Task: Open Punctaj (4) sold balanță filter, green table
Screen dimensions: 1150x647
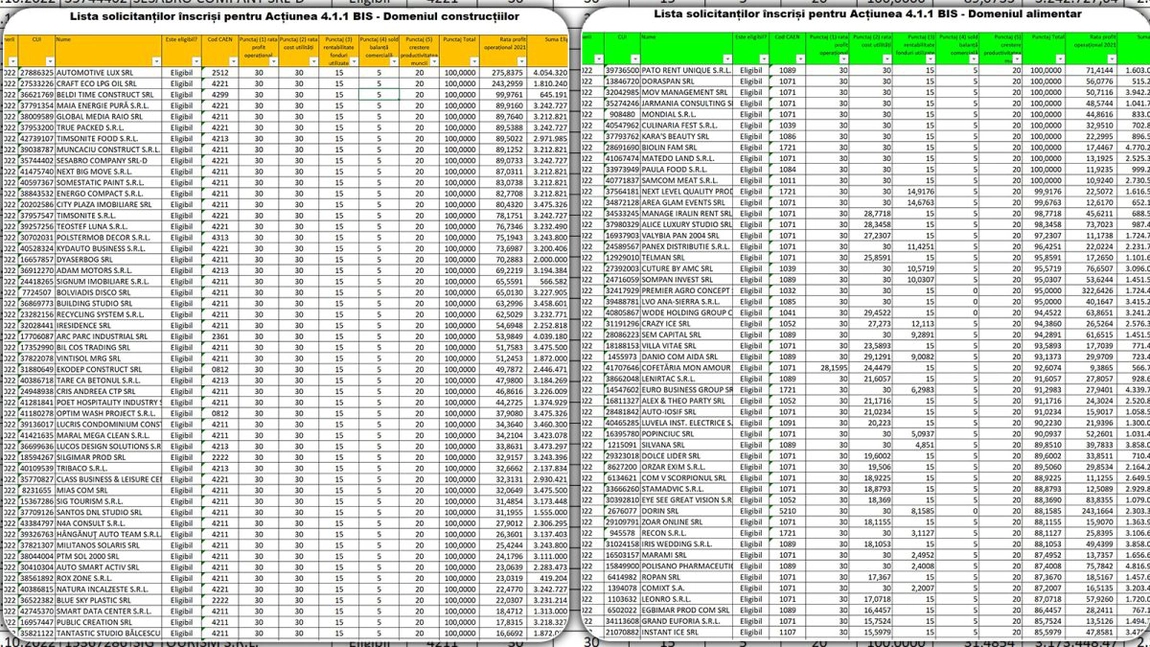Action: pos(973,59)
